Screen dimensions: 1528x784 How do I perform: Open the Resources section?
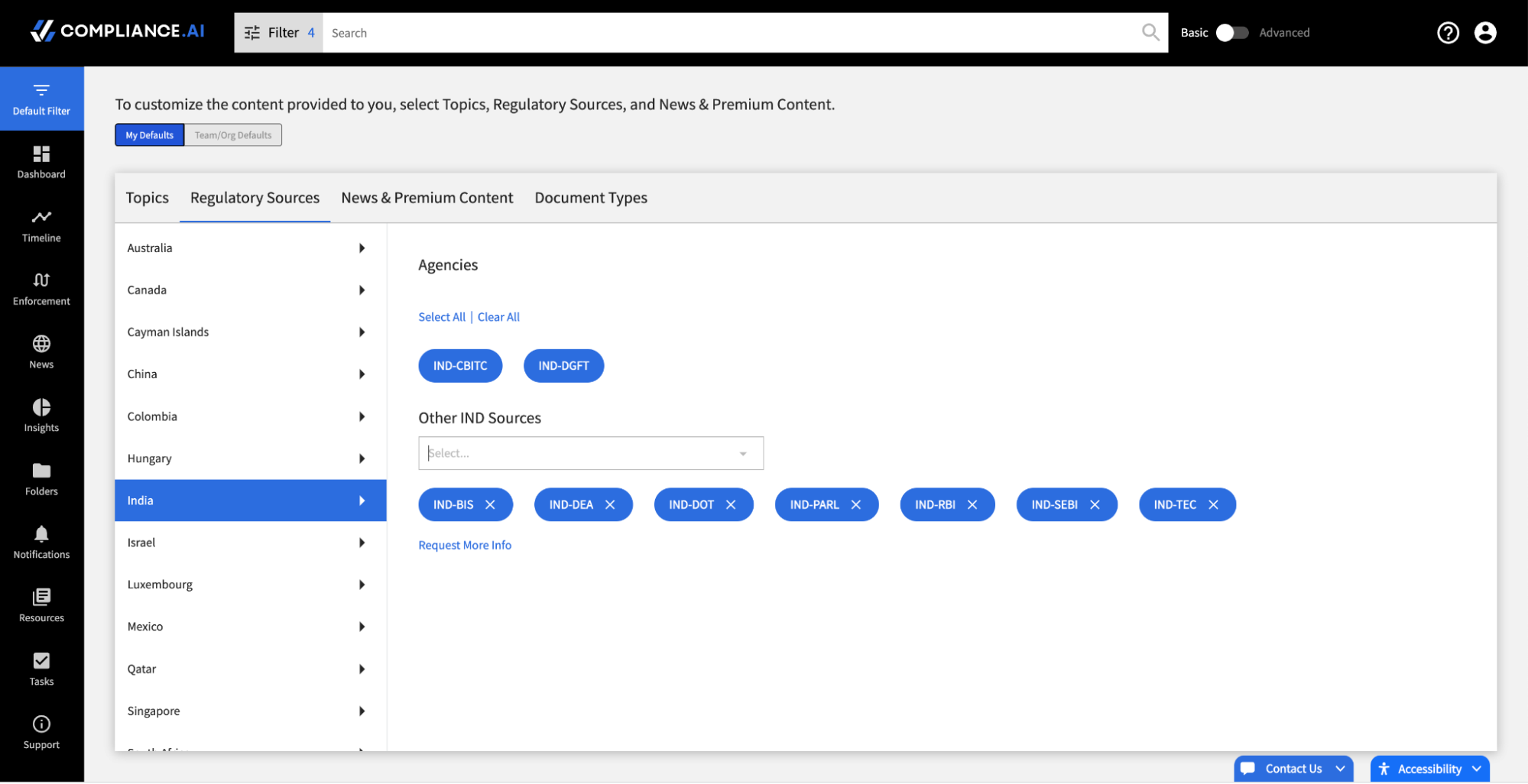pyautogui.click(x=41, y=606)
